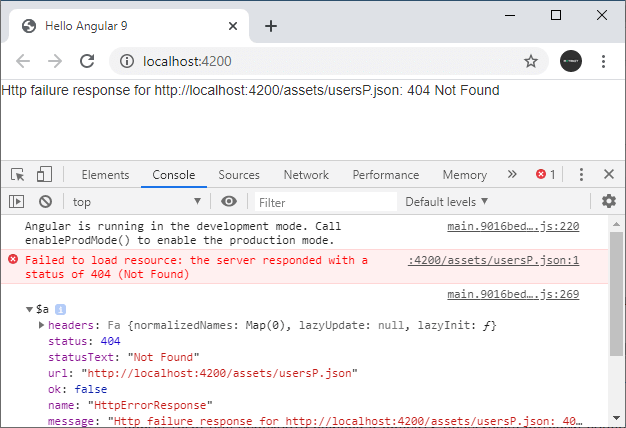
Task: Click the inspect element picker icon
Action: [19, 174]
